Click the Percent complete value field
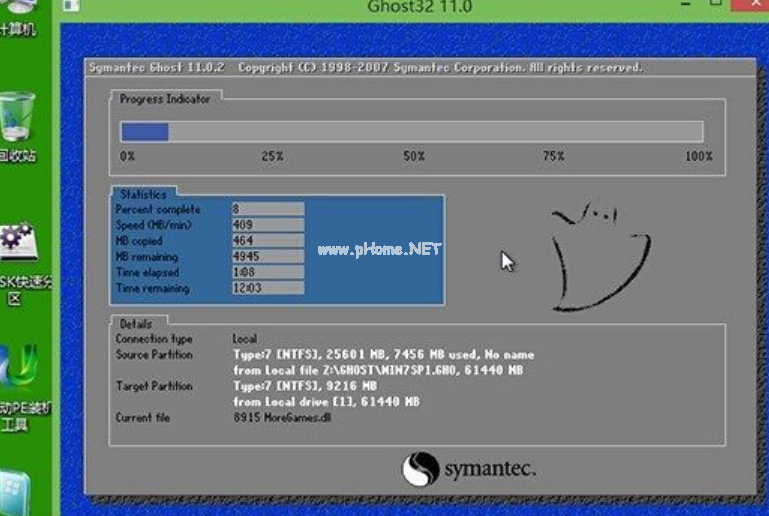Viewport: 769px width, 516px height. (266, 210)
